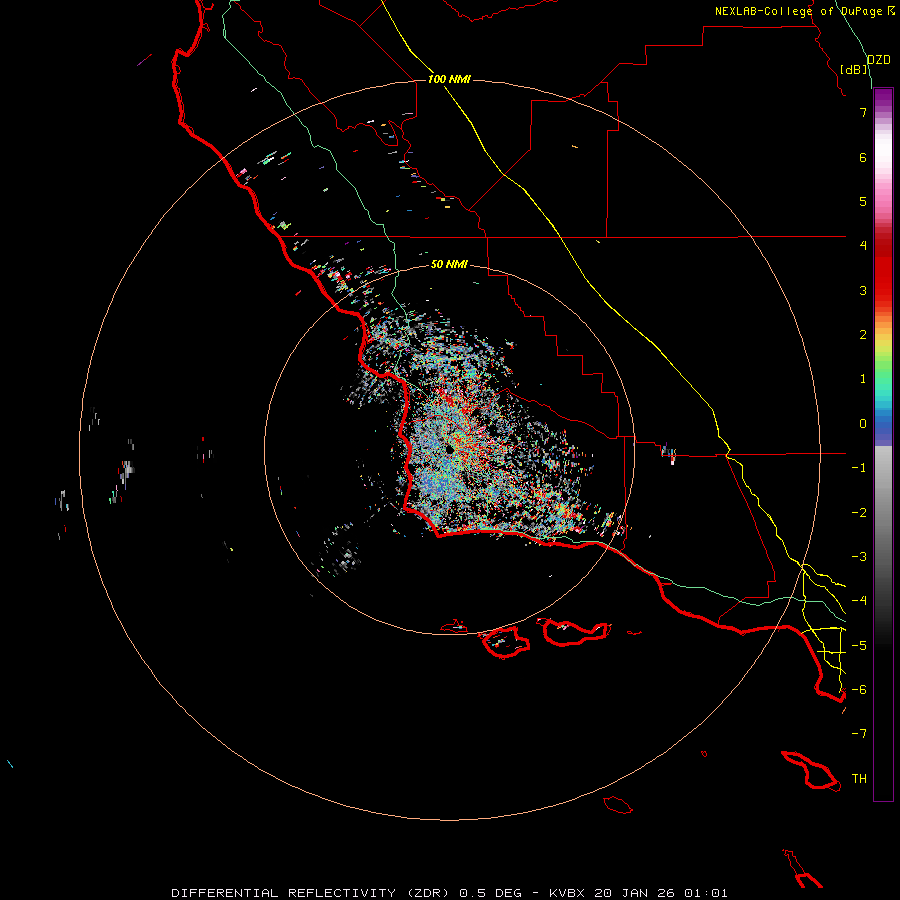This screenshot has height=900, width=900.
Task: Click the DZD legend title
Action: coord(878,60)
